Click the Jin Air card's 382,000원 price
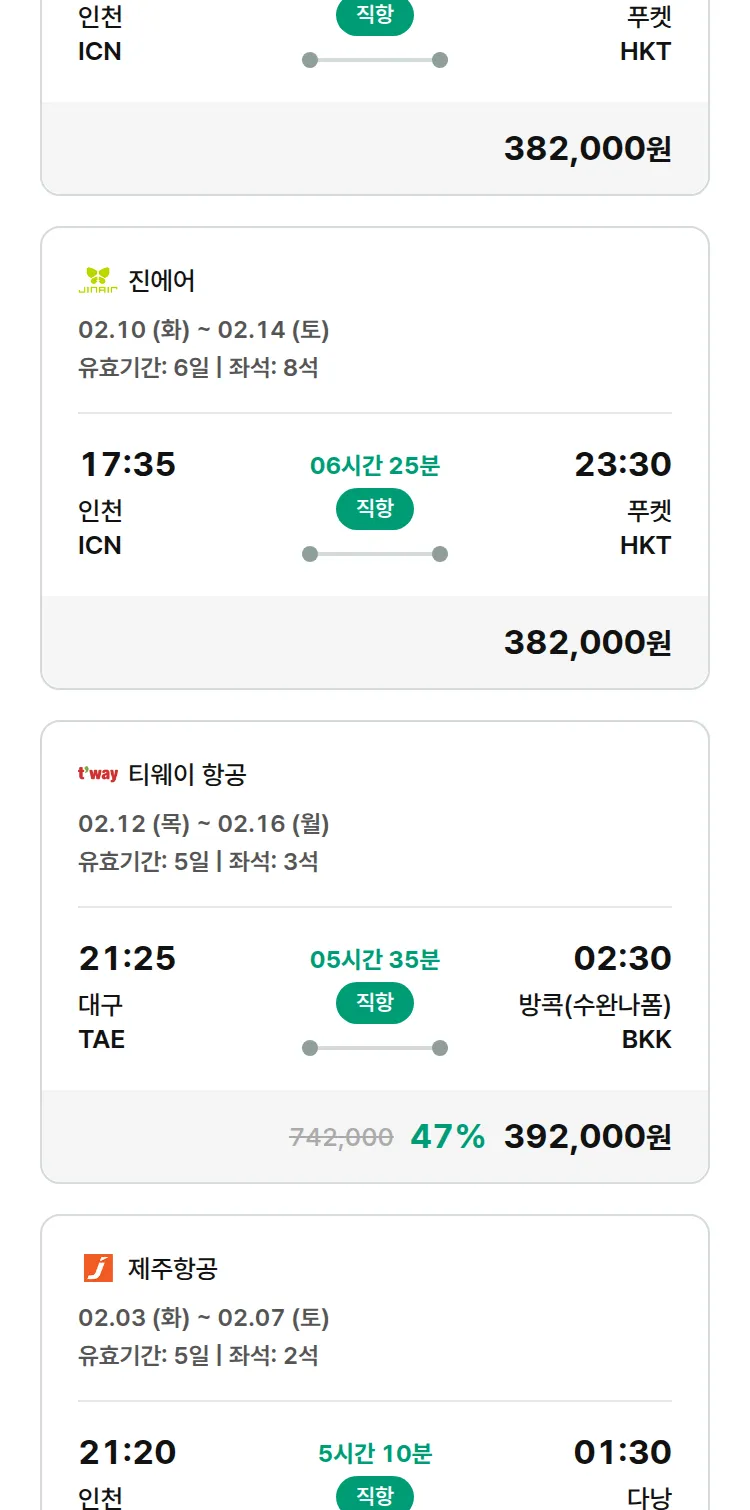750x1510 pixels. [587, 643]
